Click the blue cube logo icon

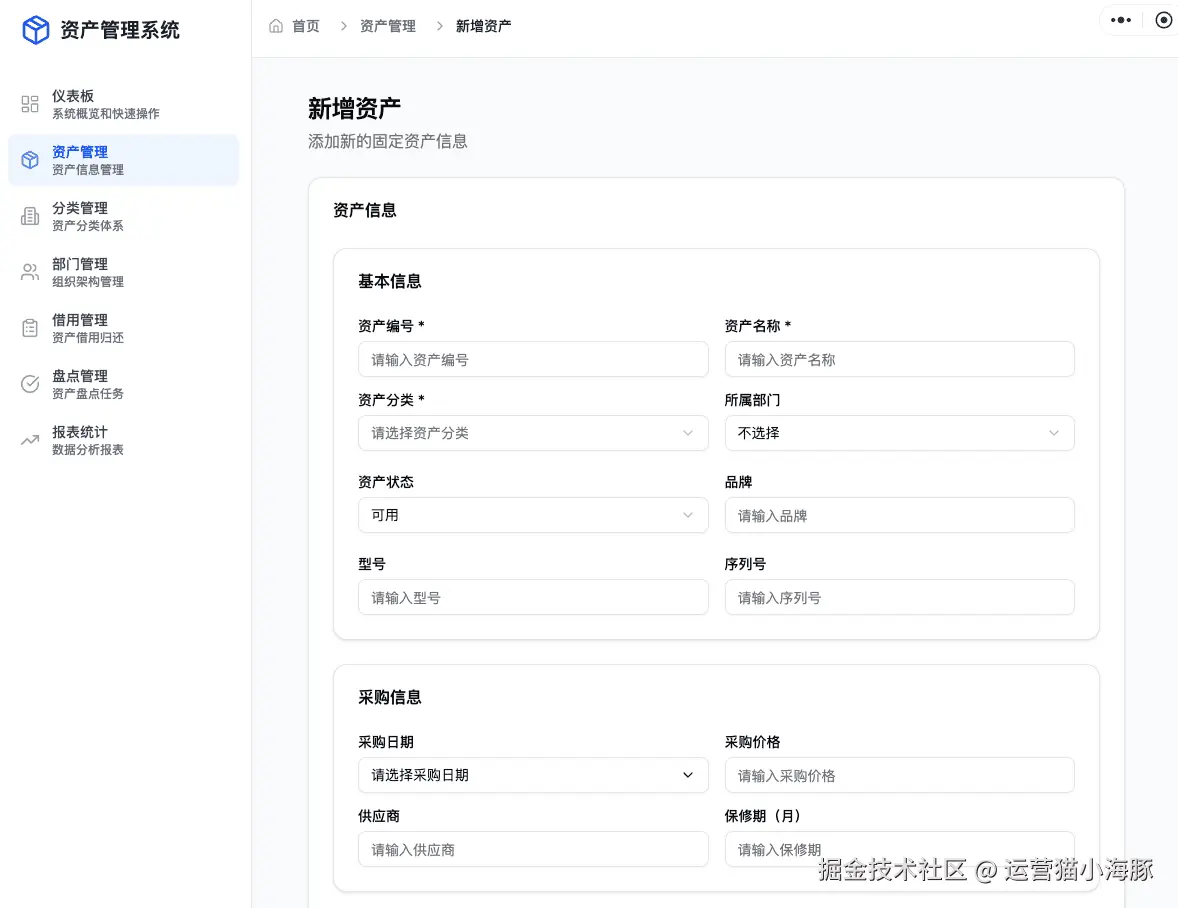(35, 30)
